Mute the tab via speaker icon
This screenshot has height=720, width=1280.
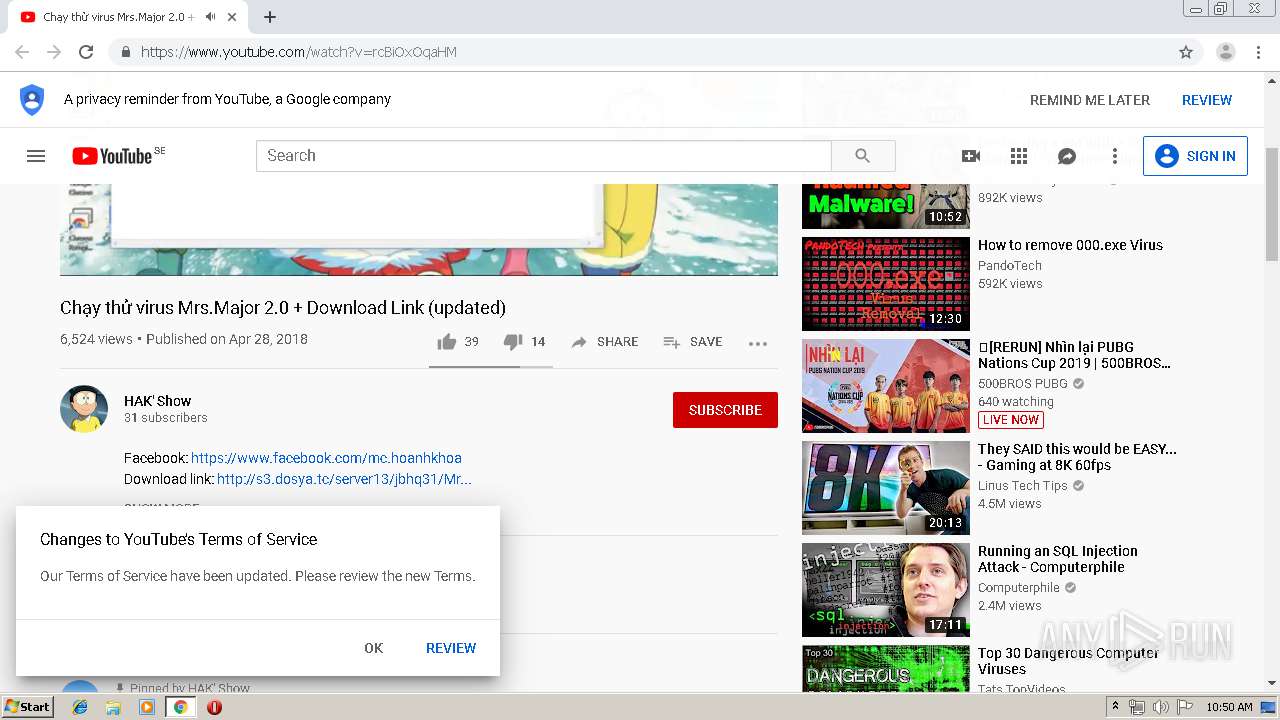pos(210,17)
